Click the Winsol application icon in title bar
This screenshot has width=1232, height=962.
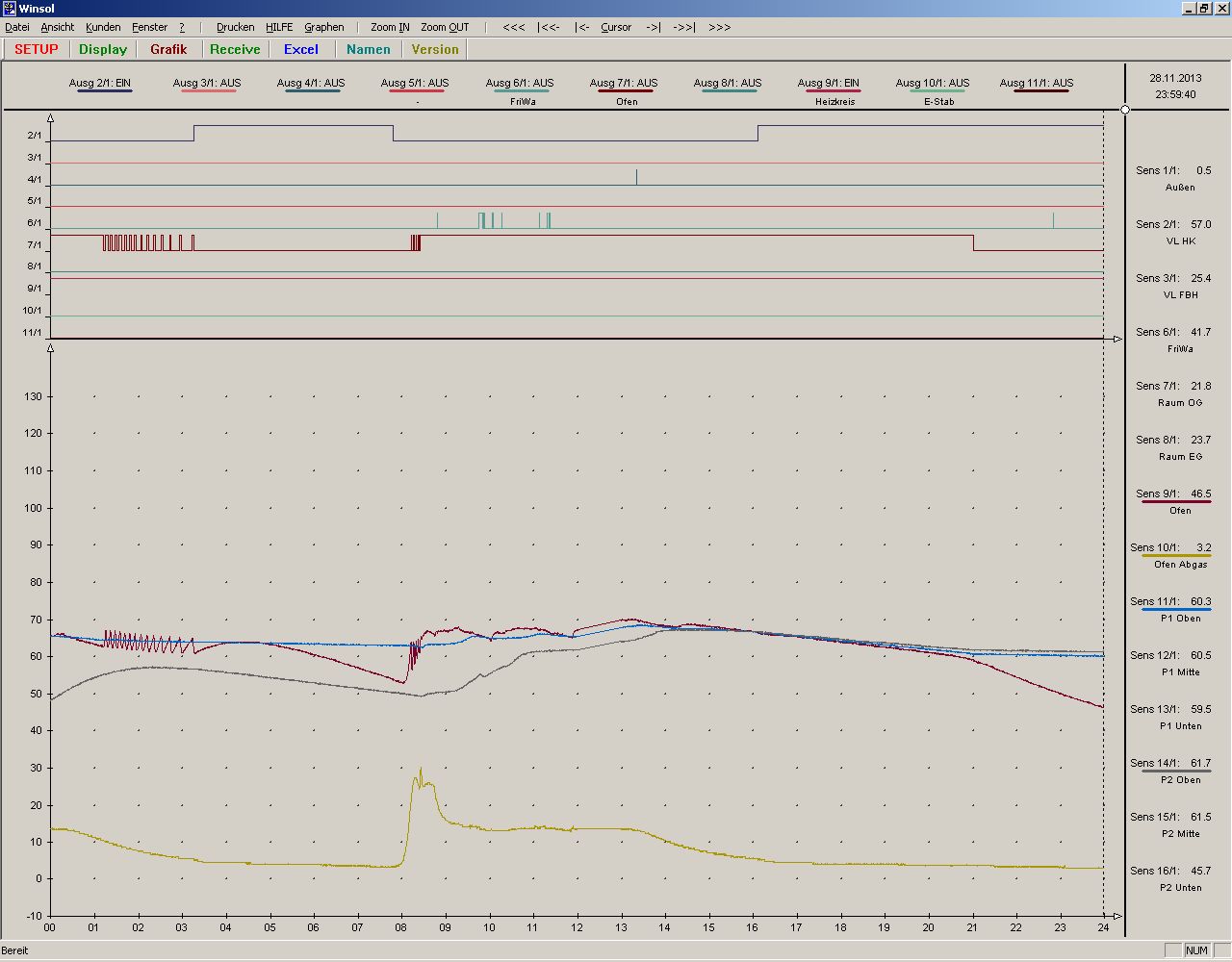tap(10, 9)
